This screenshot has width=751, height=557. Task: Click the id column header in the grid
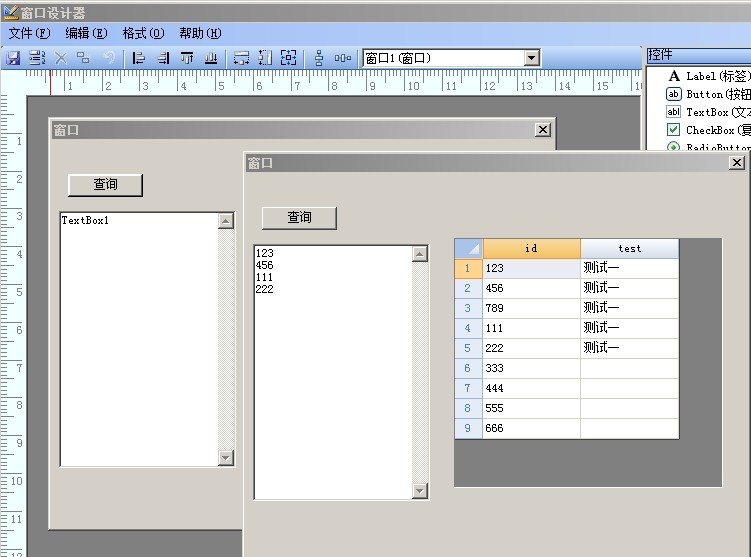click(x=531, y=248)
